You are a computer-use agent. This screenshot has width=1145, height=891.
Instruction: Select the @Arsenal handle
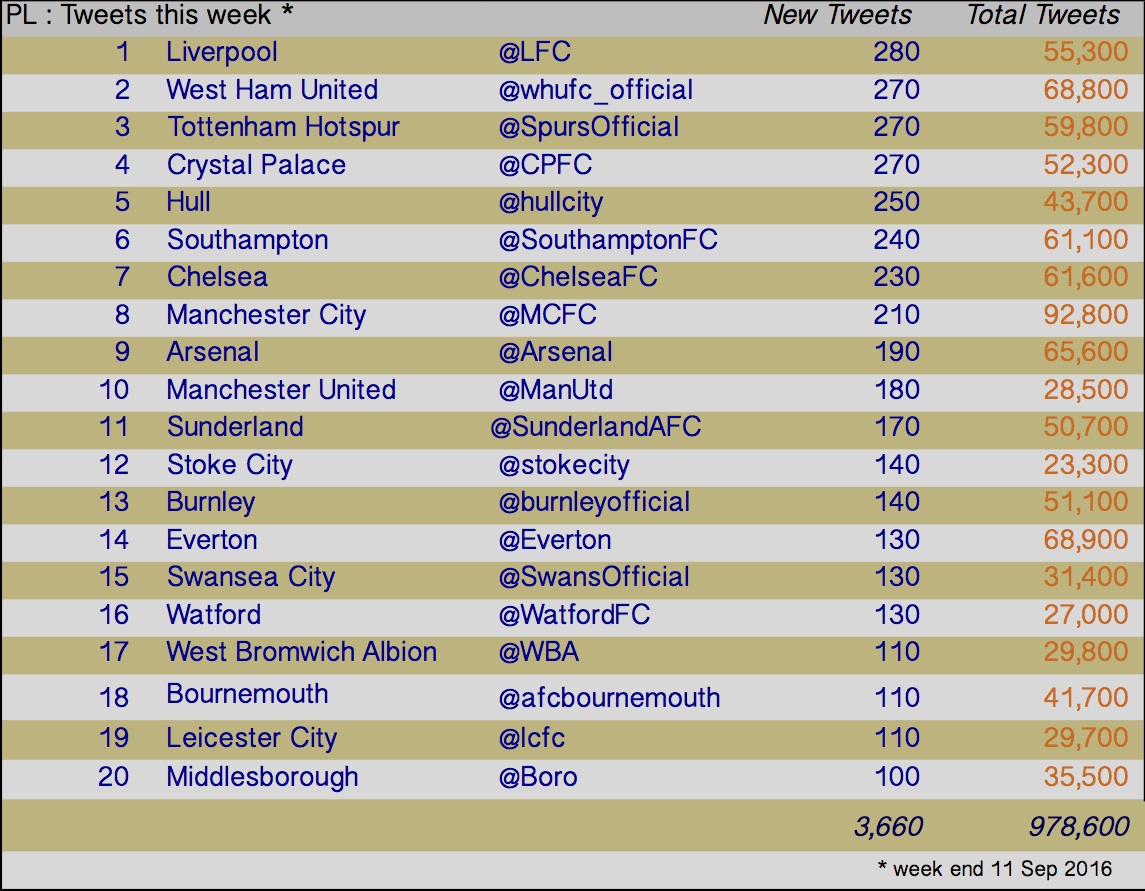[555, 353]
